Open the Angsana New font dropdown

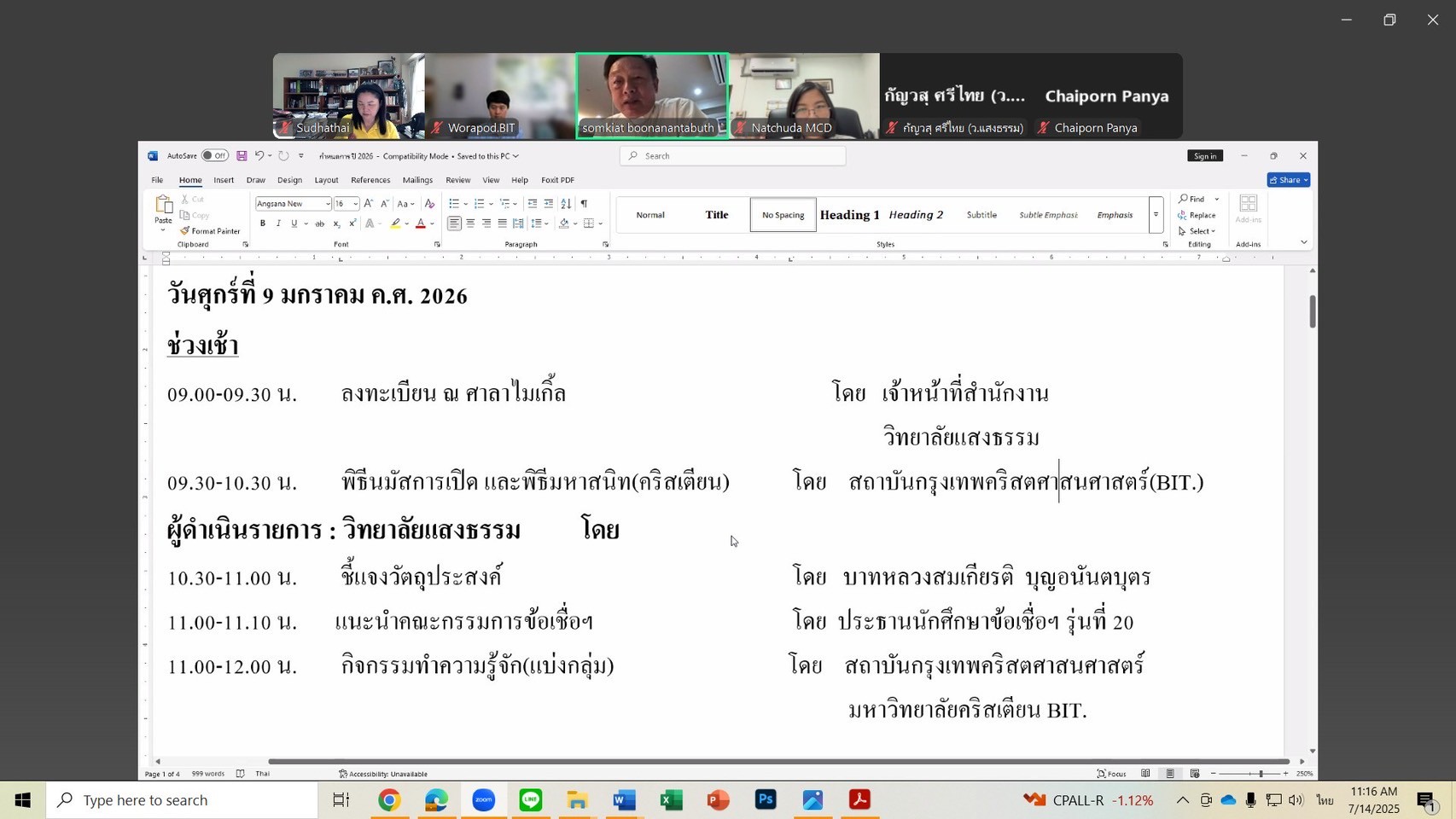pyautogui.click(x=328, y=204)
